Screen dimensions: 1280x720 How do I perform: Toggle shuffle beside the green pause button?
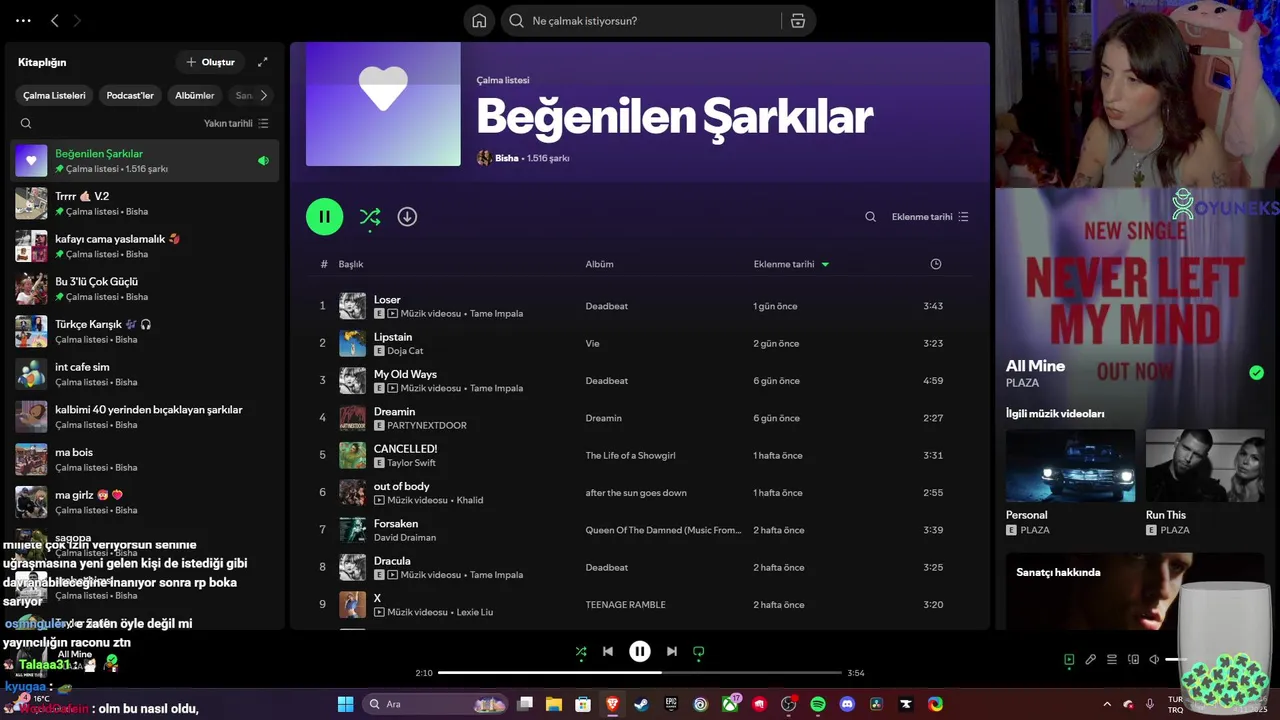pos(370,217)
